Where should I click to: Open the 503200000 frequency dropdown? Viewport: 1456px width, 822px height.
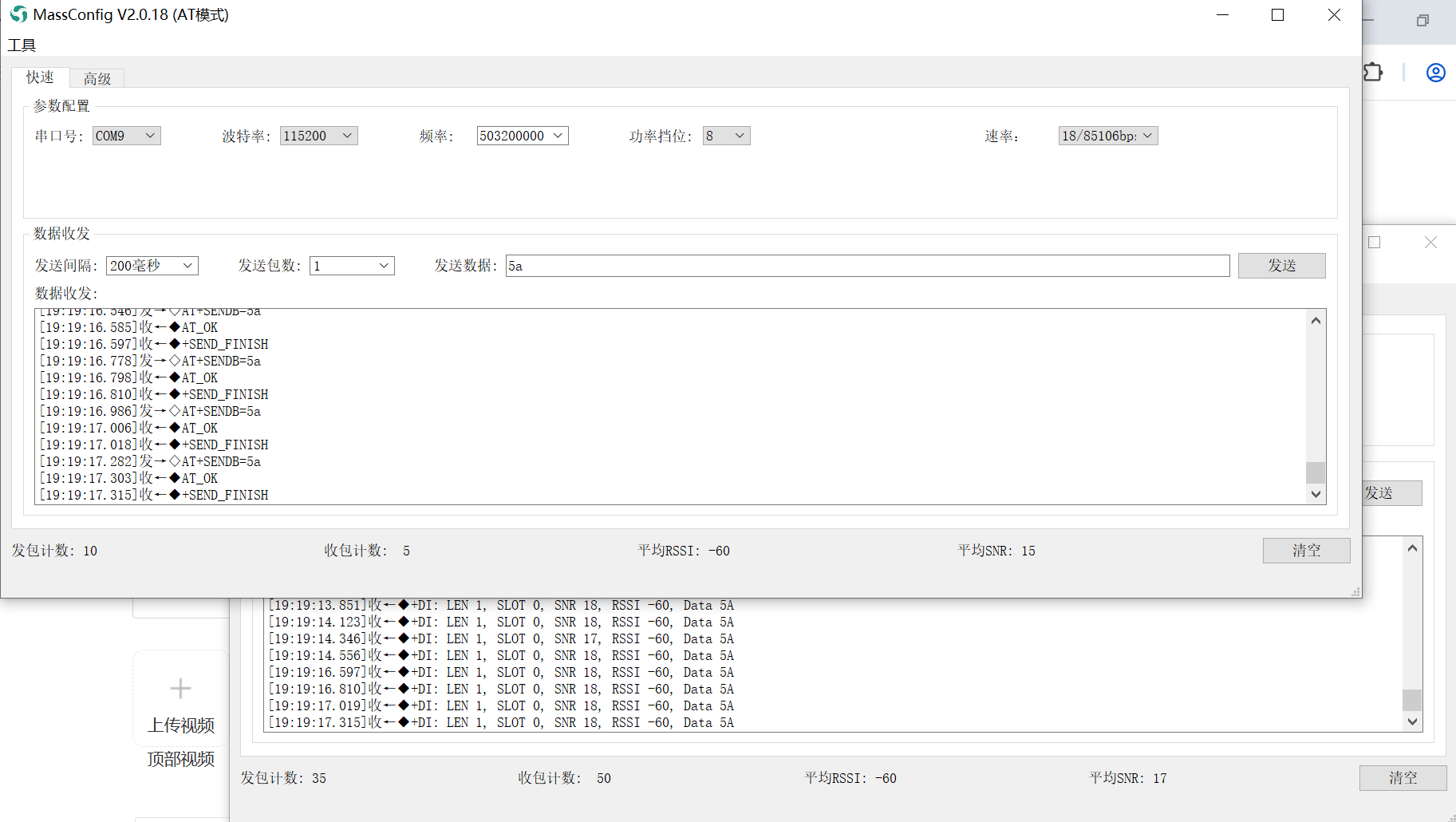pyautogui.click(x=523, y=136)
